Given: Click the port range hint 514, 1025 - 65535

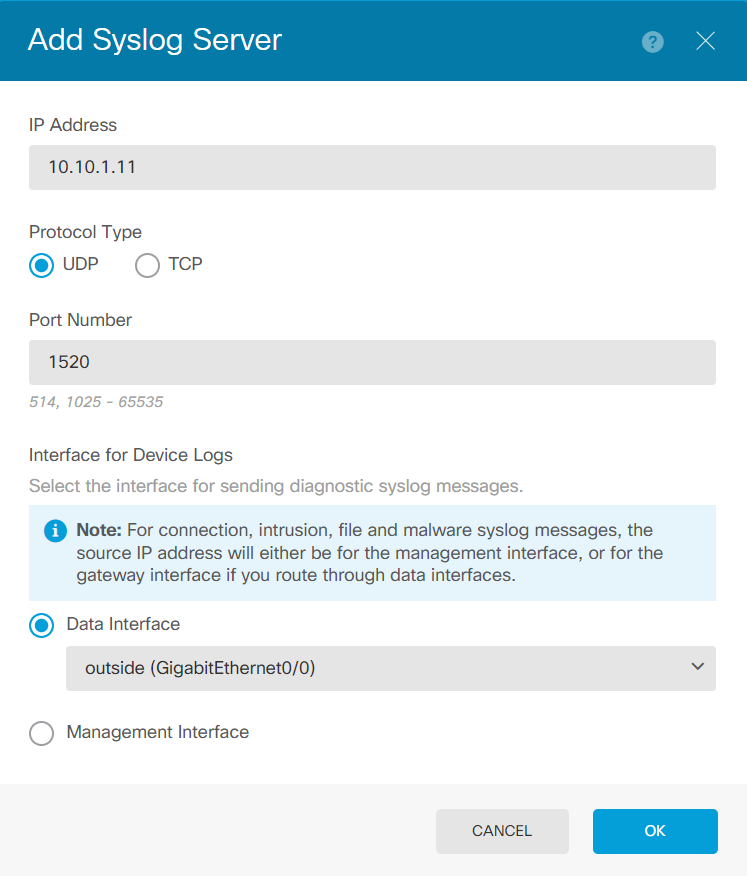Looking at the screenshot, I should point(96,402).
